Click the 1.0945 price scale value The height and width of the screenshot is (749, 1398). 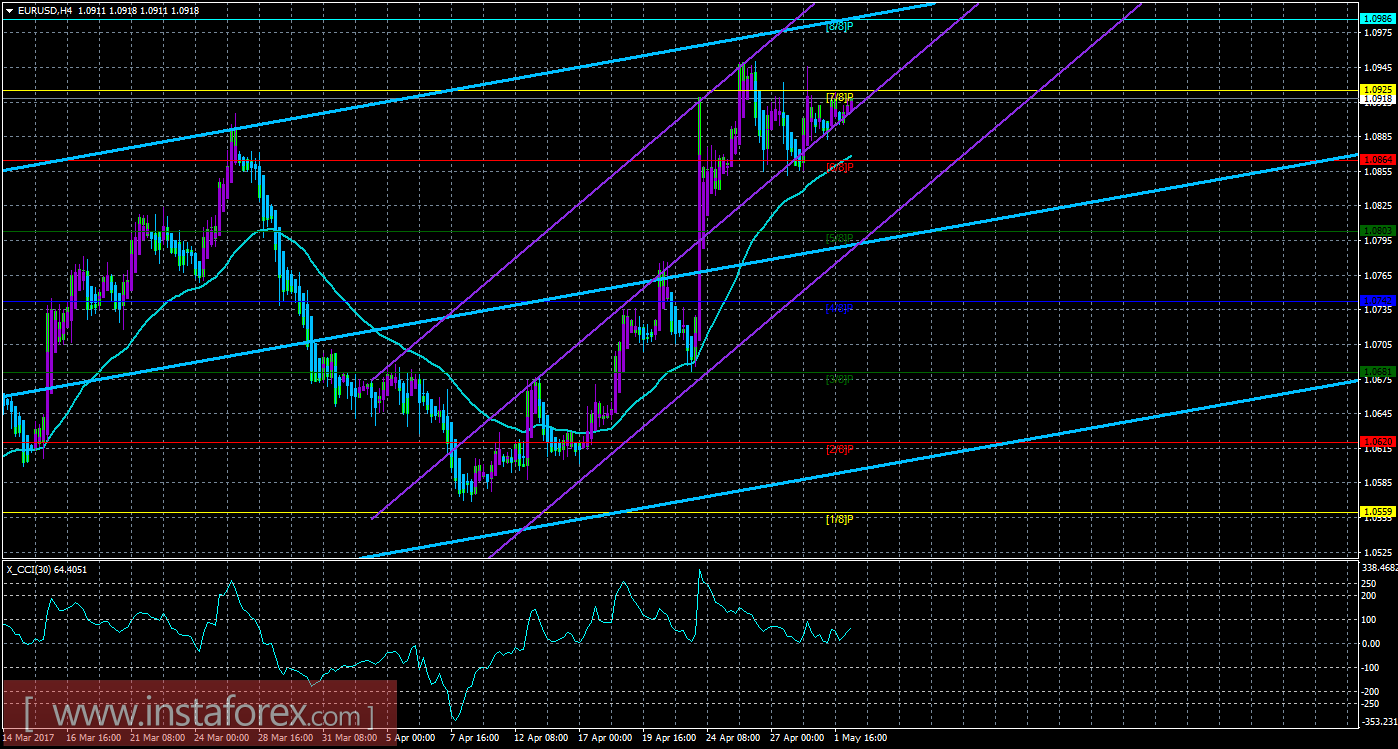click(1376, 68)
